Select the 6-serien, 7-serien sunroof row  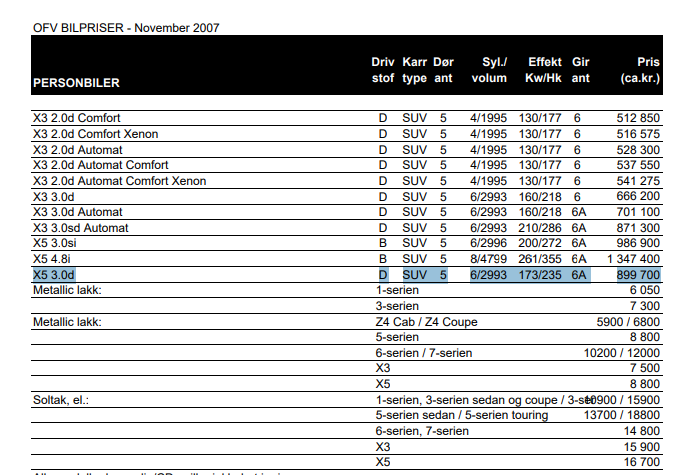coord(421,430)
